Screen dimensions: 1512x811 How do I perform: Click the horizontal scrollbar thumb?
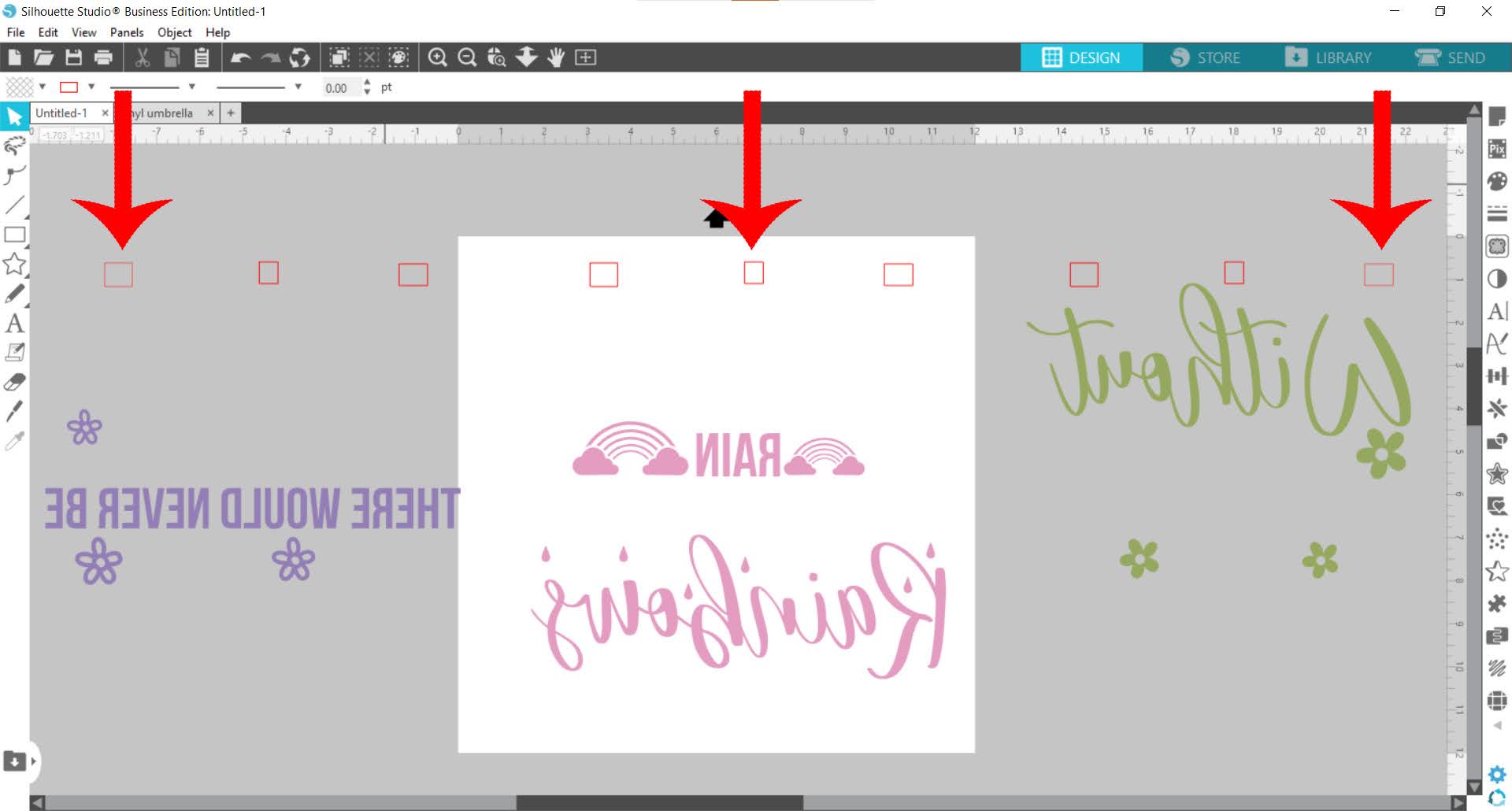click(660, 803)
